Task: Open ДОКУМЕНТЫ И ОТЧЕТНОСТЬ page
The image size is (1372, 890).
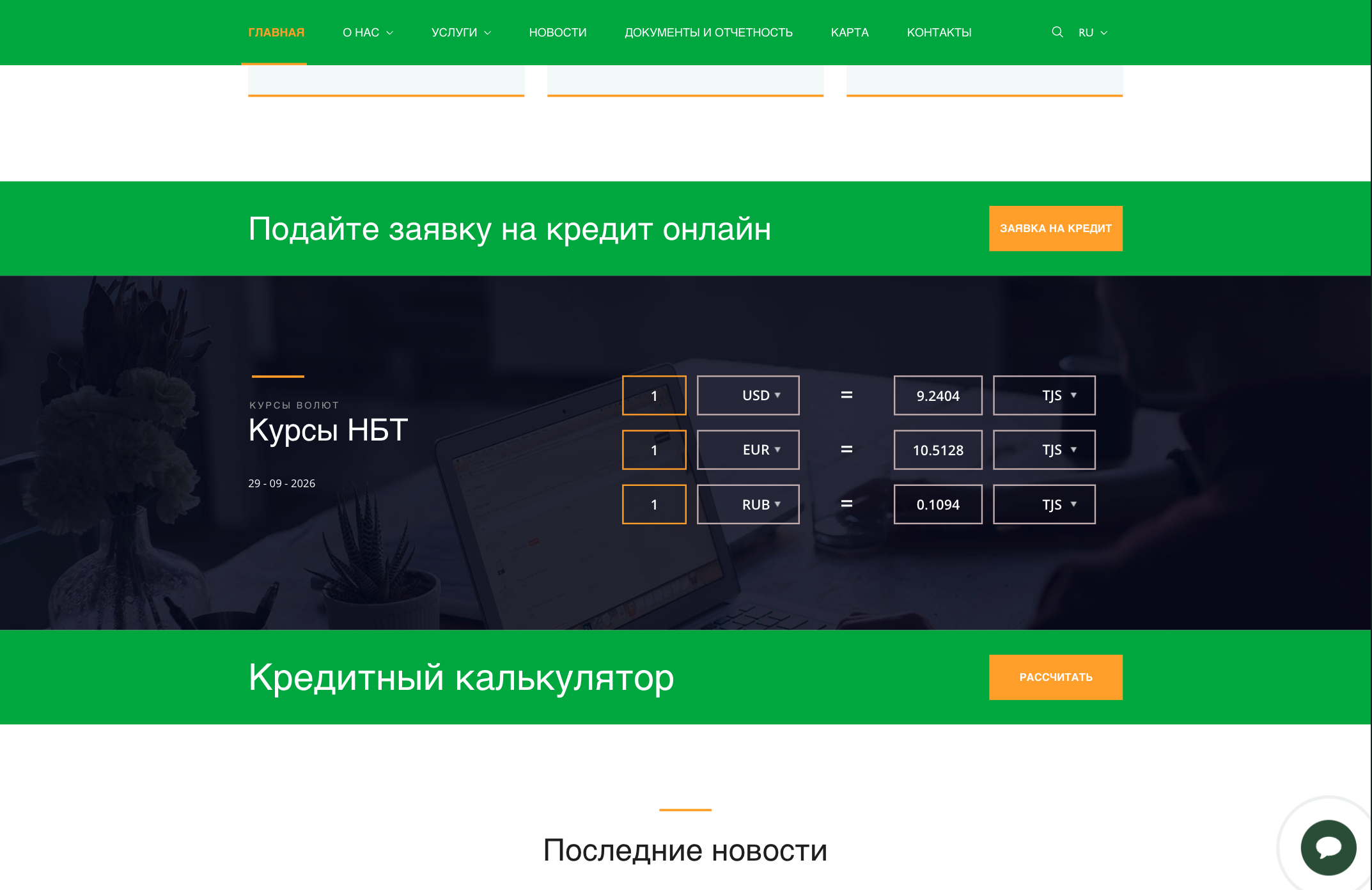Action: (x=708, y=33)
